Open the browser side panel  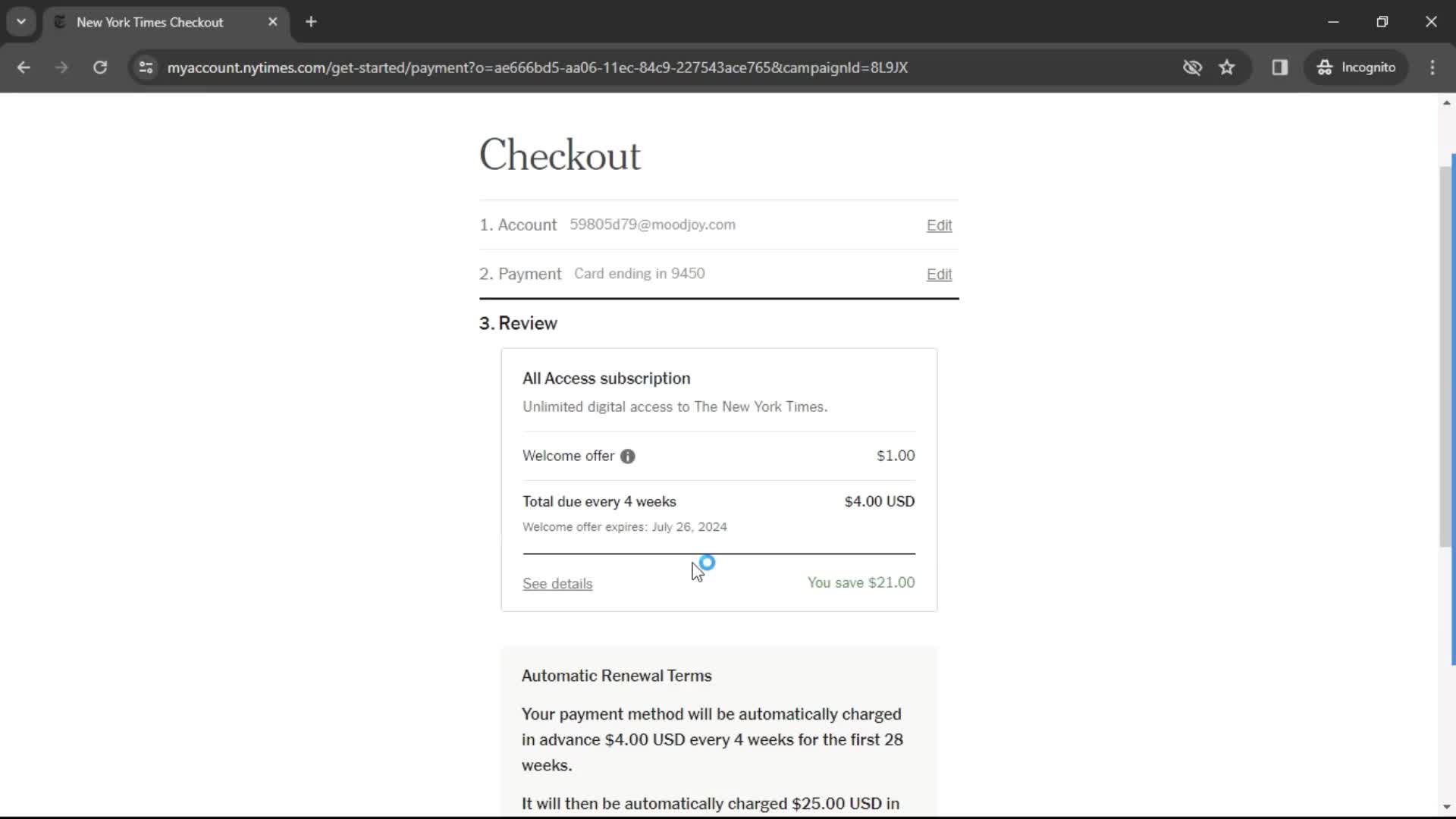[x=1280, y=67]
